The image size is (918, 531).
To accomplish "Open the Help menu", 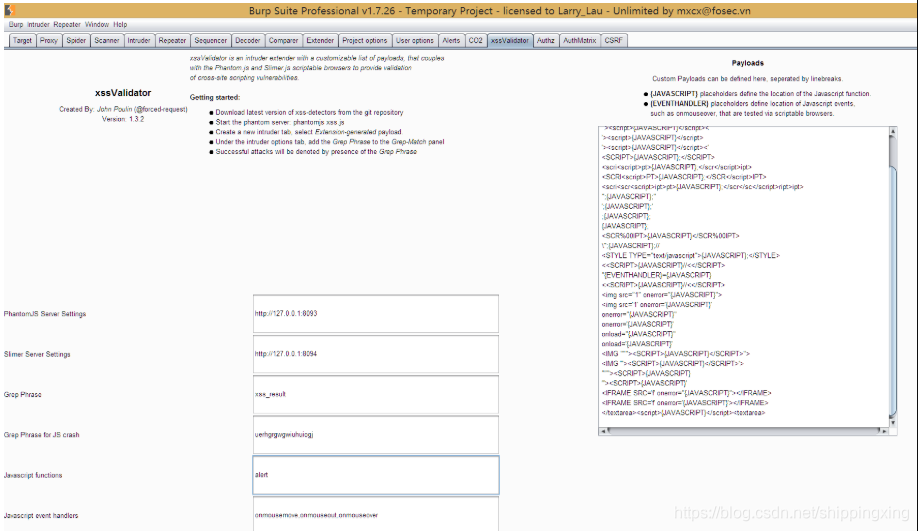I will point(120,25).
